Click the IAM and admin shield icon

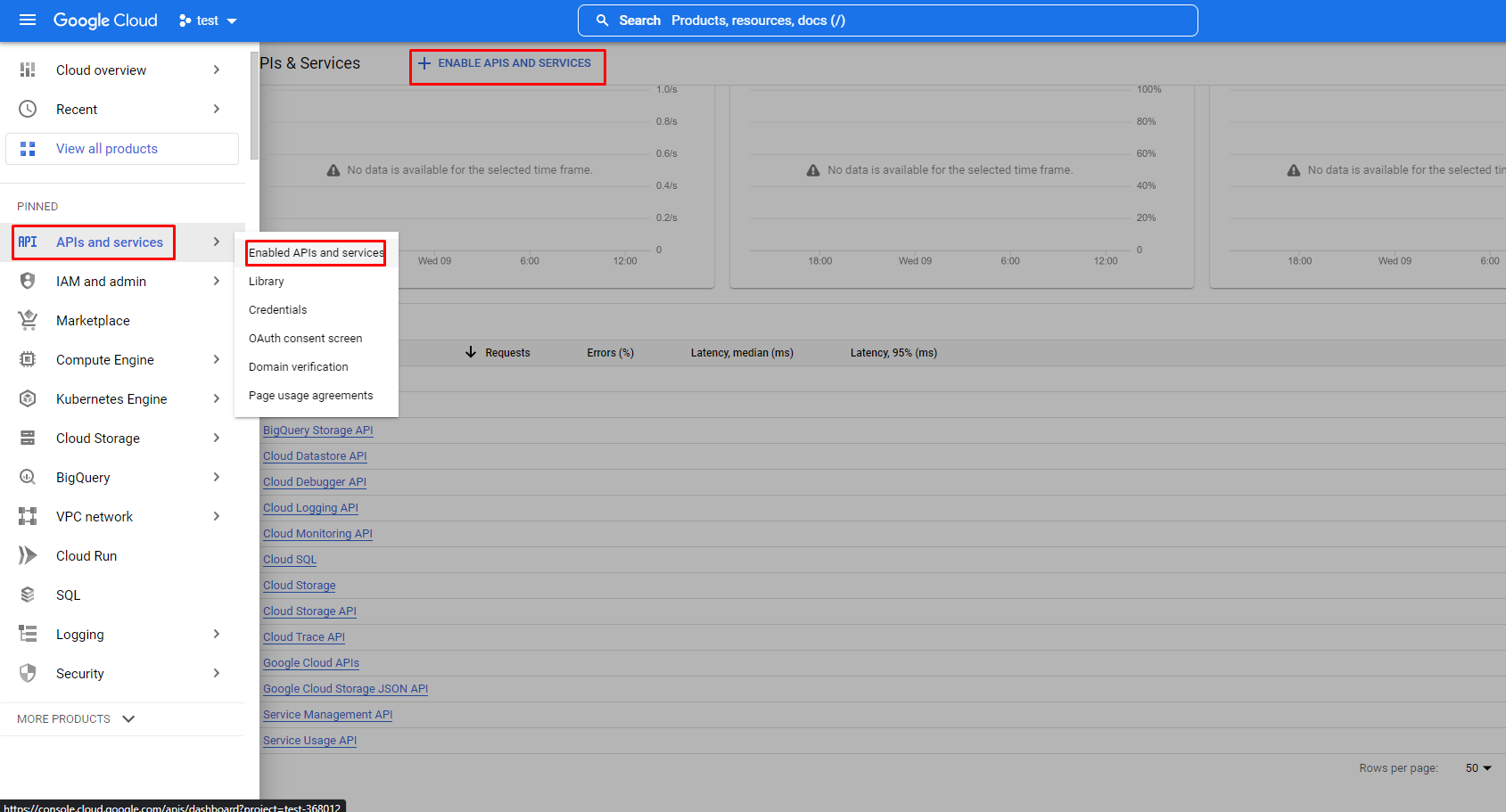(x=28, y=281)
